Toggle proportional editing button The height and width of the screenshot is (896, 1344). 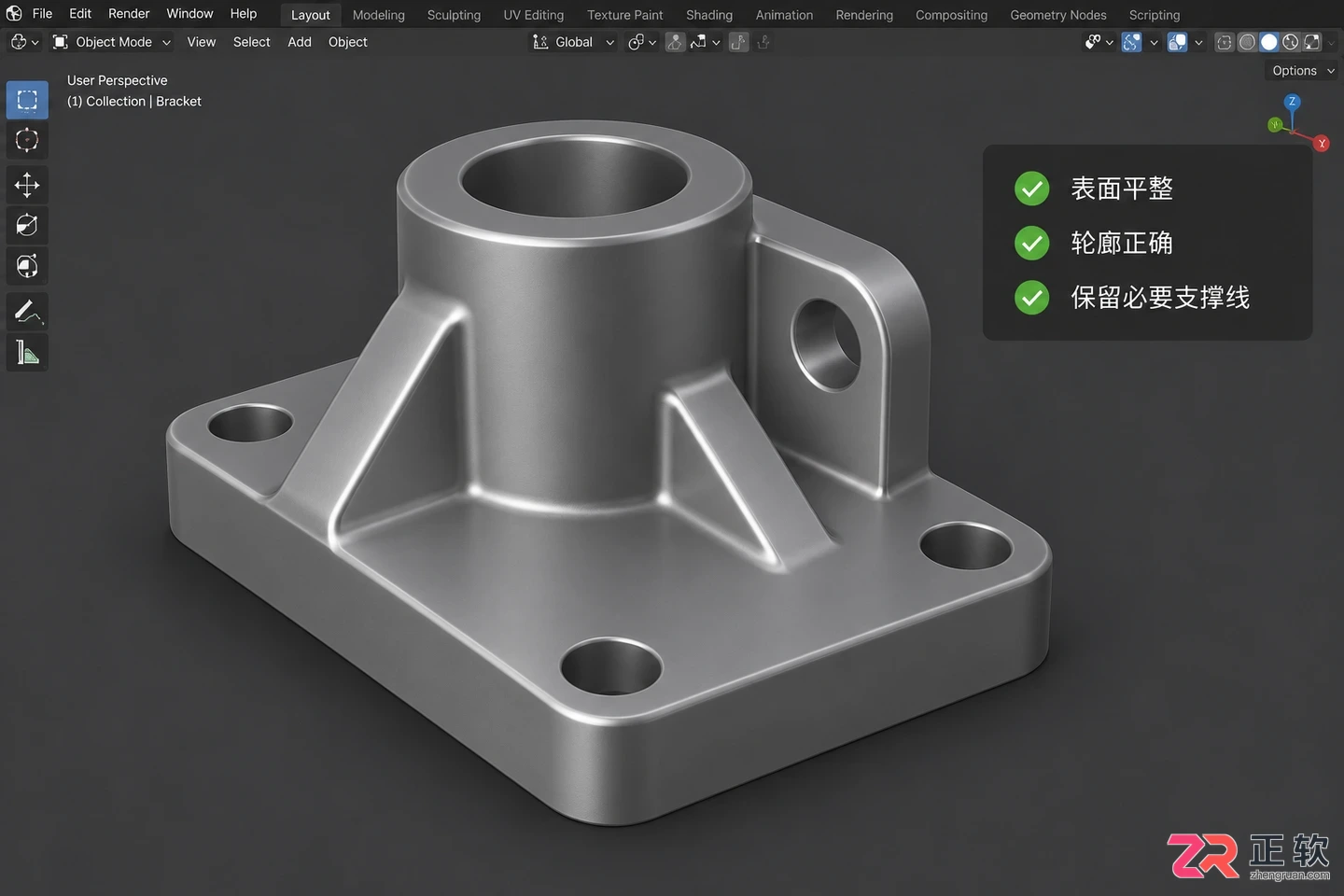[738, 42]
